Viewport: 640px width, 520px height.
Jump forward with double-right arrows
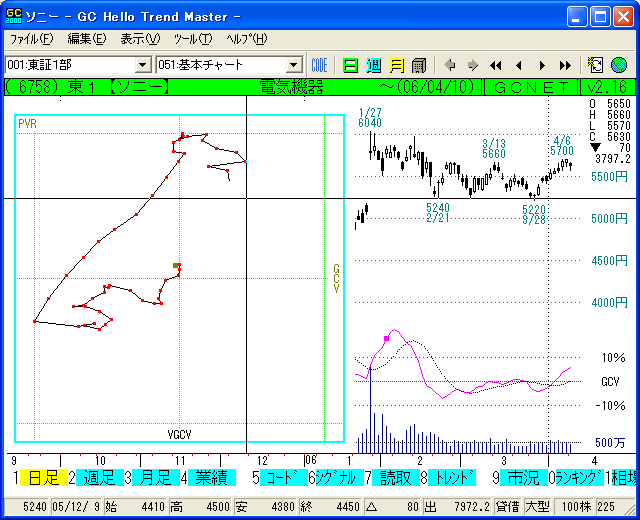(565, 65)
